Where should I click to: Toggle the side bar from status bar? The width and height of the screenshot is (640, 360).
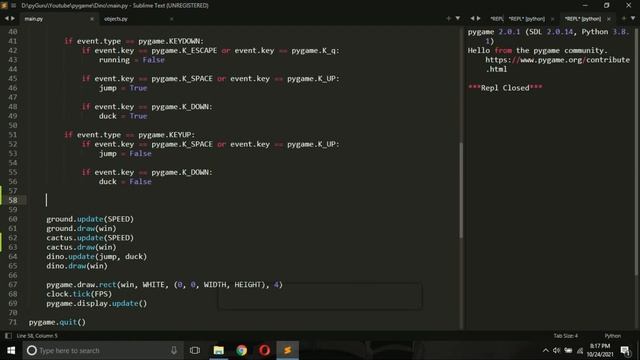click(x=8, y=336)
